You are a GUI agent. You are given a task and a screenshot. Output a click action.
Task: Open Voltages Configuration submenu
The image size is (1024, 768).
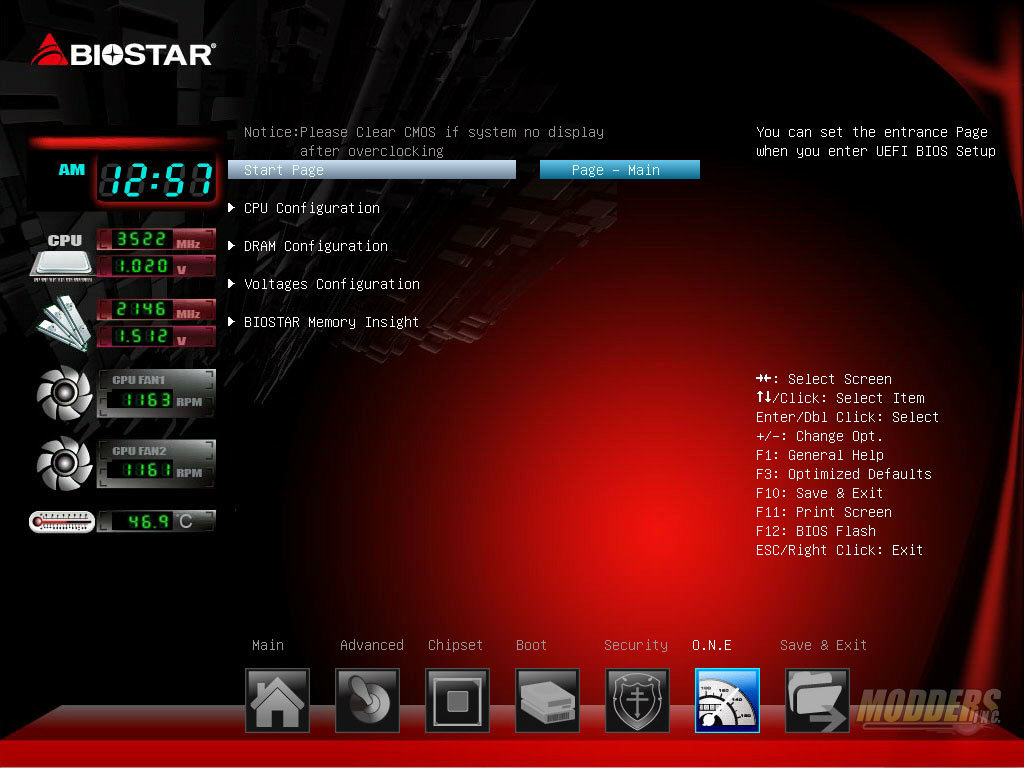click(x=332, y=283)
